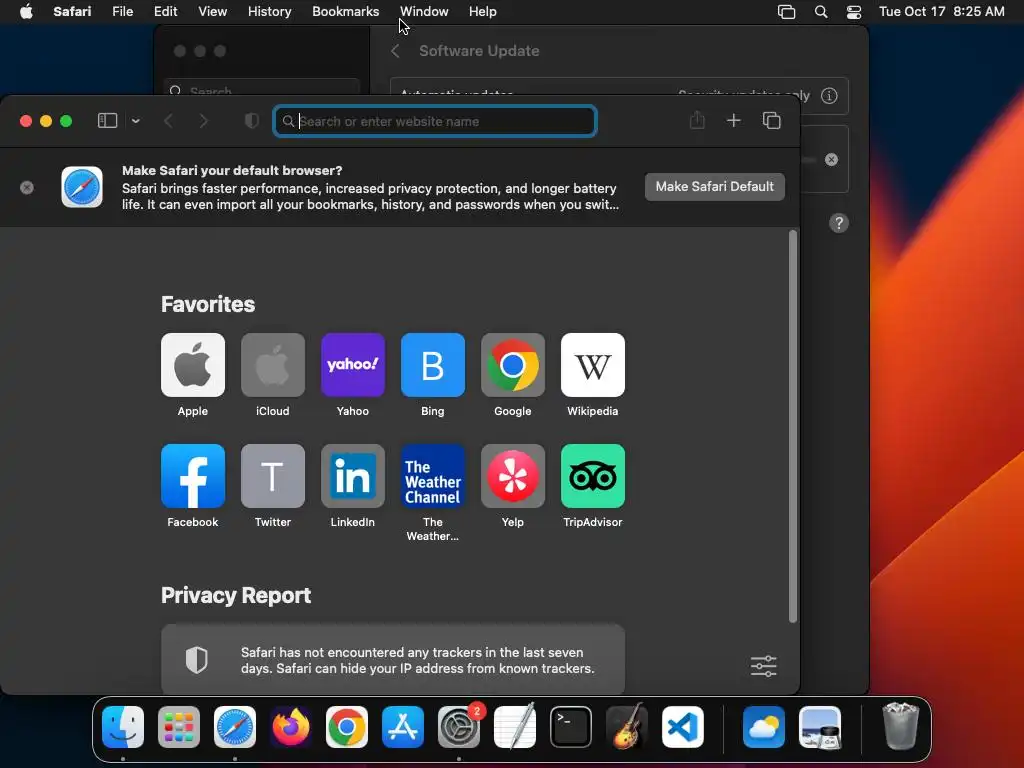Screen dimensions: 1024x768
Task: Open the File menu
Action: pyautogui.click(x=122, y=11)
